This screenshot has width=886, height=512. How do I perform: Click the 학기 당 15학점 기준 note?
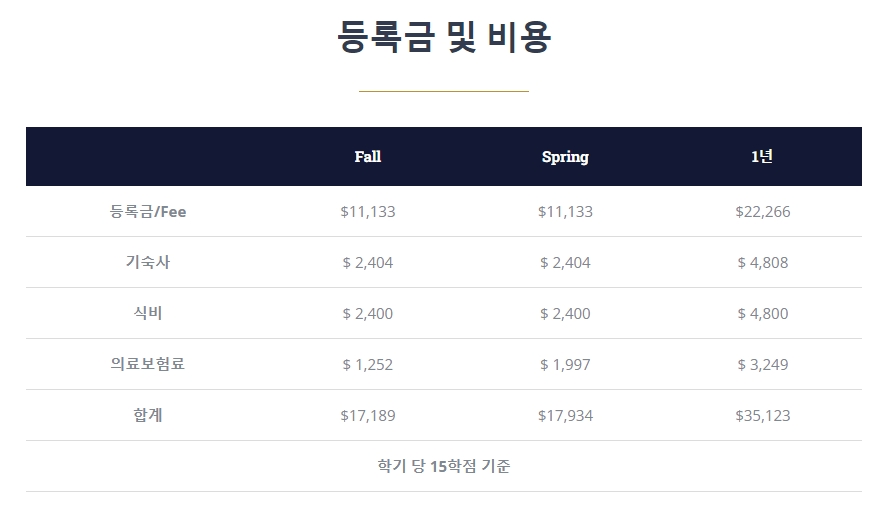pyautogui.click(x=444, y=466)
